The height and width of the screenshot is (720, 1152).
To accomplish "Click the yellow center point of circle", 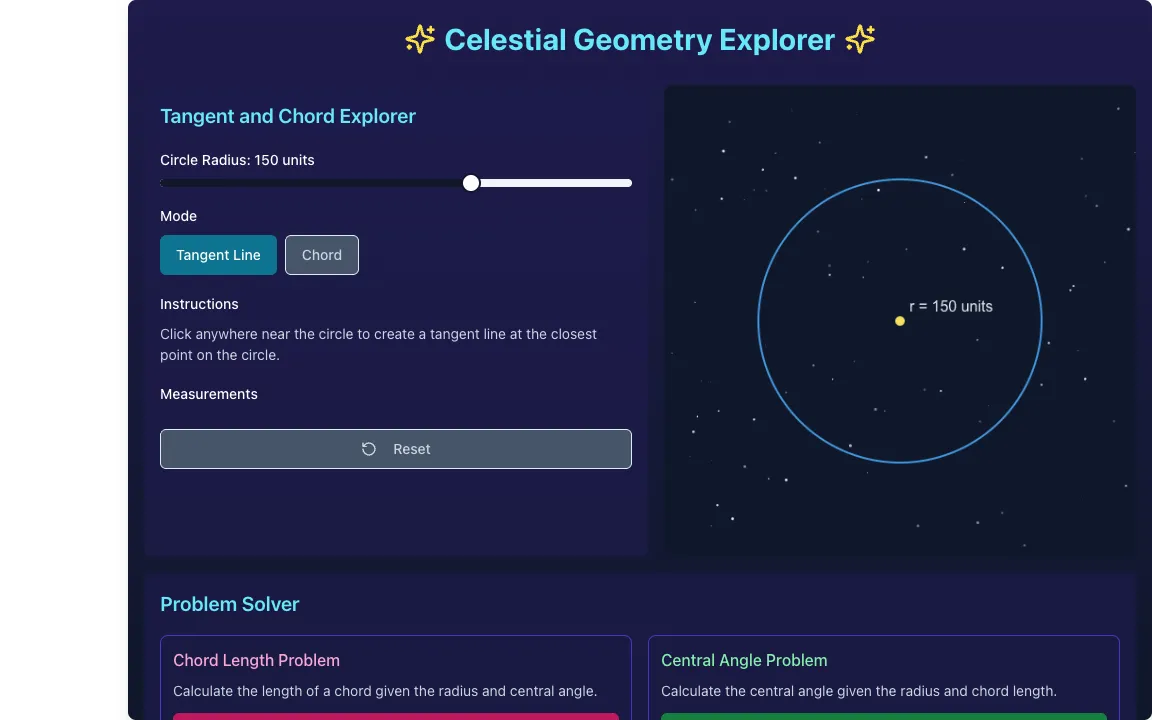I will [899, 321].
